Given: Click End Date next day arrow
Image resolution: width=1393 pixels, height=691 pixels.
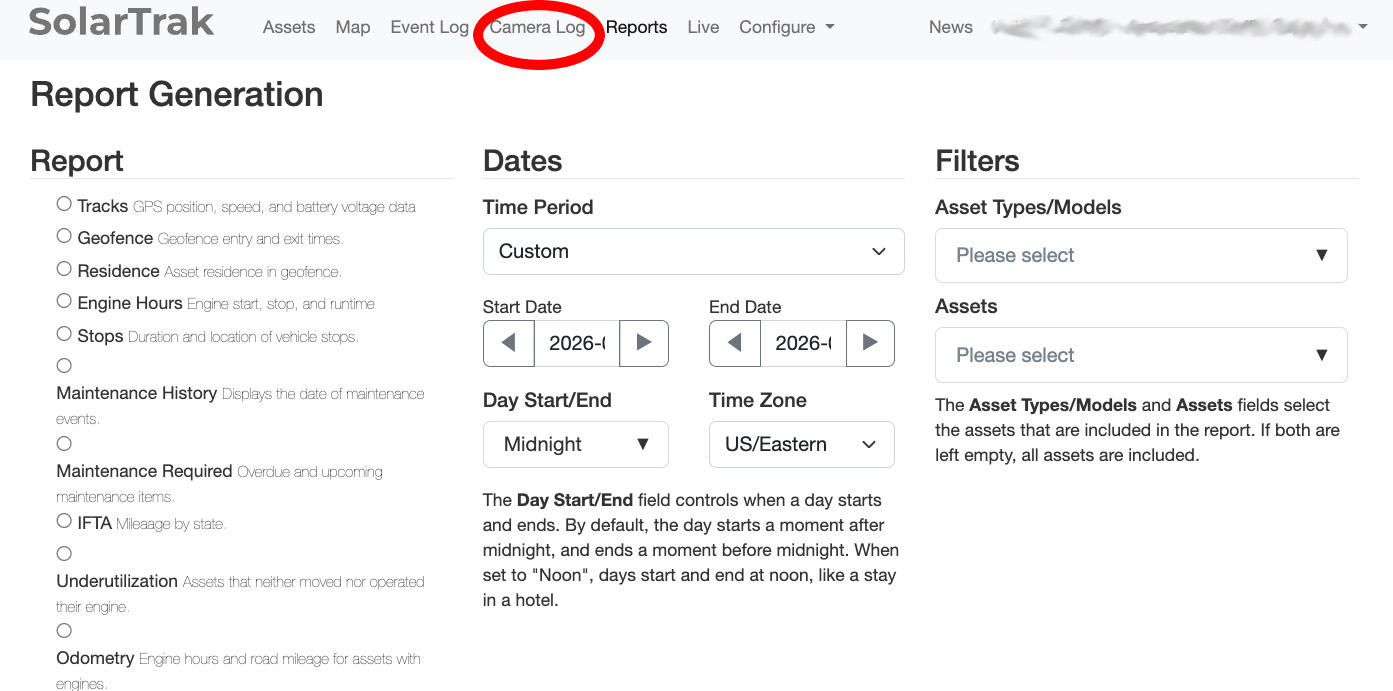Looking at the screenshot, I should pyautogui.click(x=870, y=343).
